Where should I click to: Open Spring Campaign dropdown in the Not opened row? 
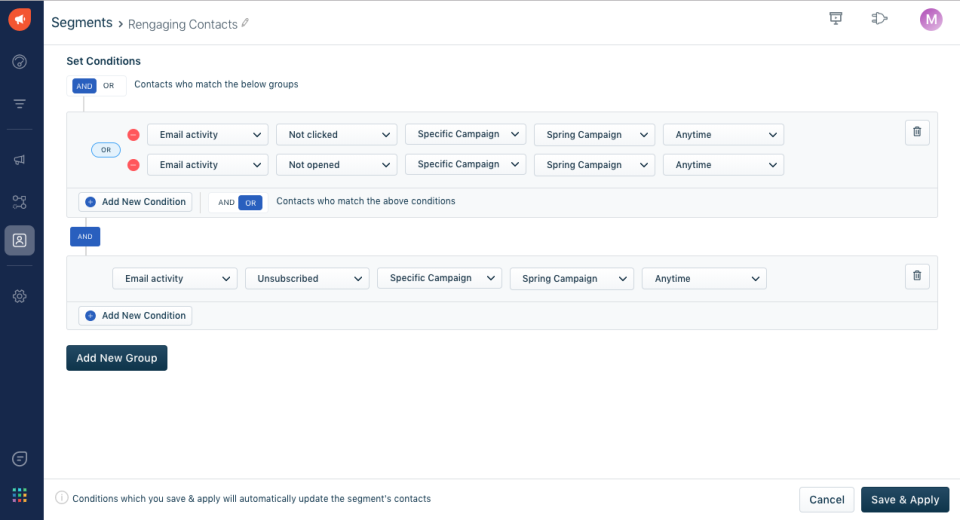tap(594, 165)
